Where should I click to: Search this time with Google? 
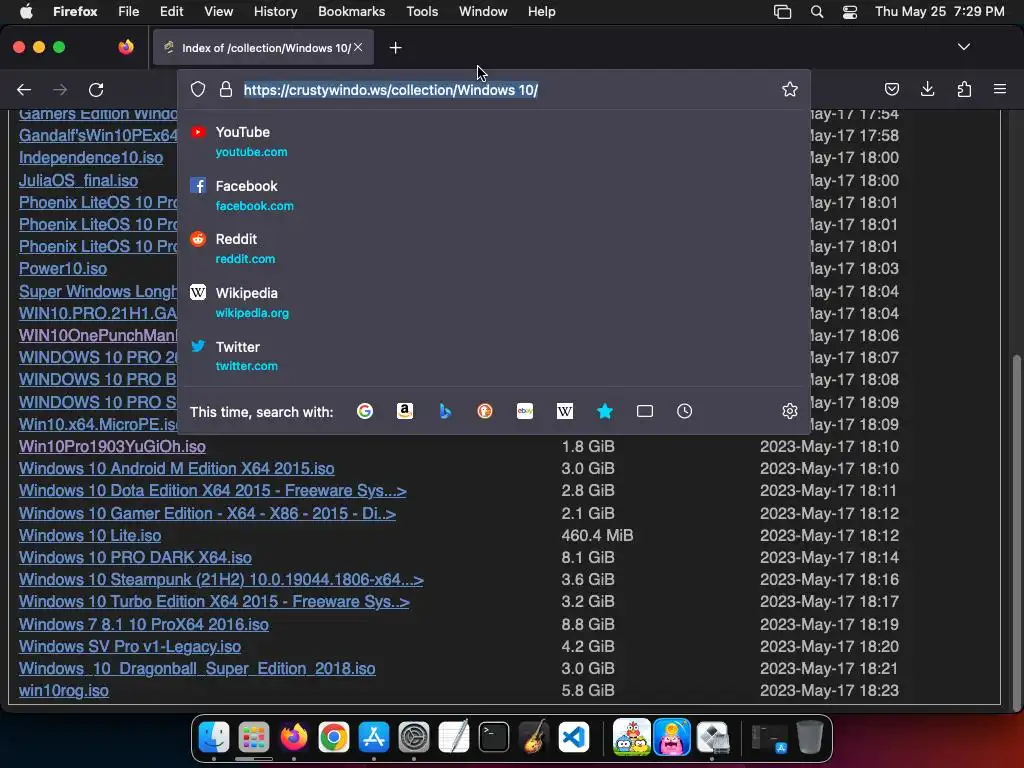364,411
